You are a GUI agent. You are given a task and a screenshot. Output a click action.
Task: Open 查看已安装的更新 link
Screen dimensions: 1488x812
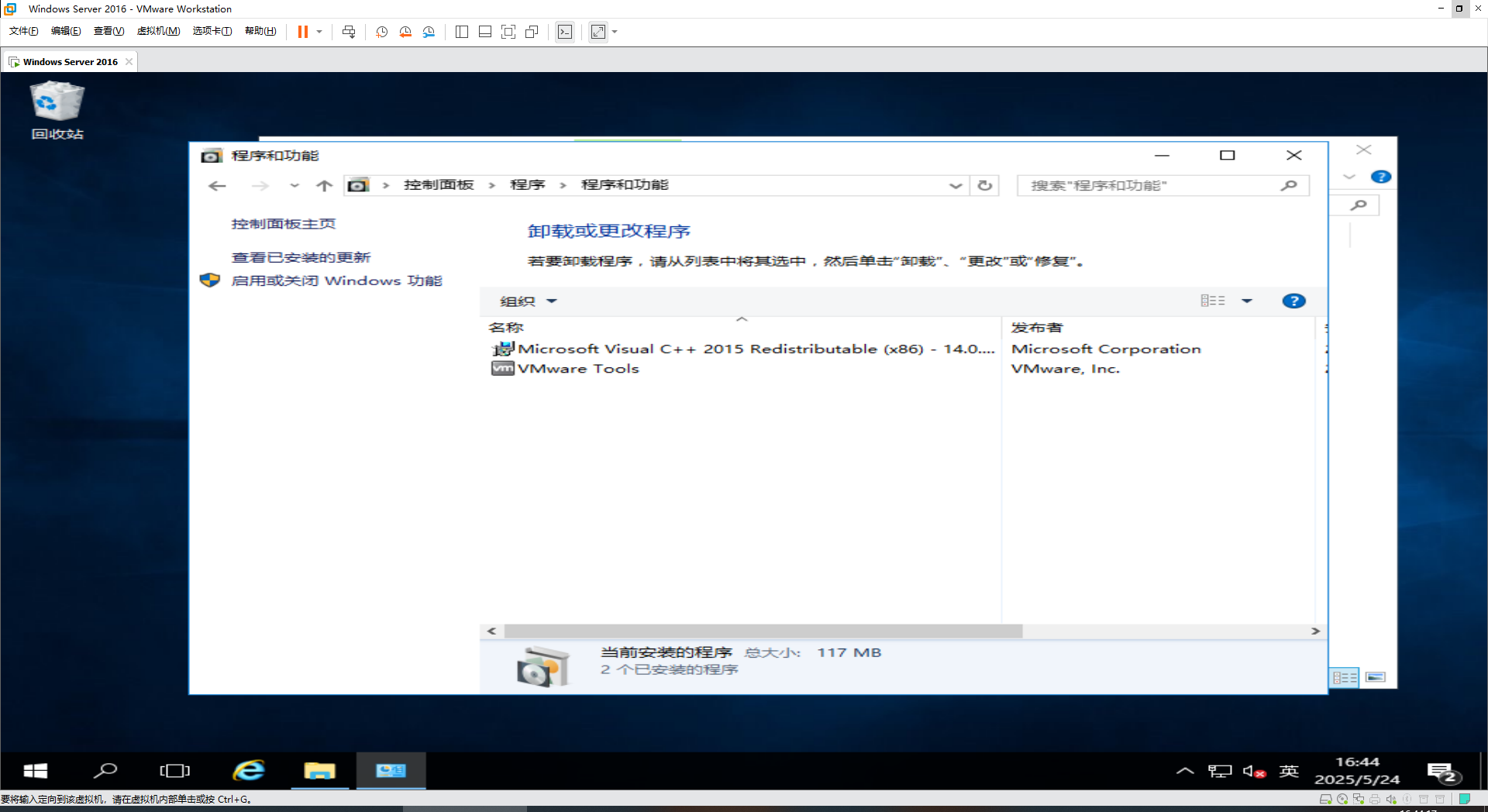301,257
